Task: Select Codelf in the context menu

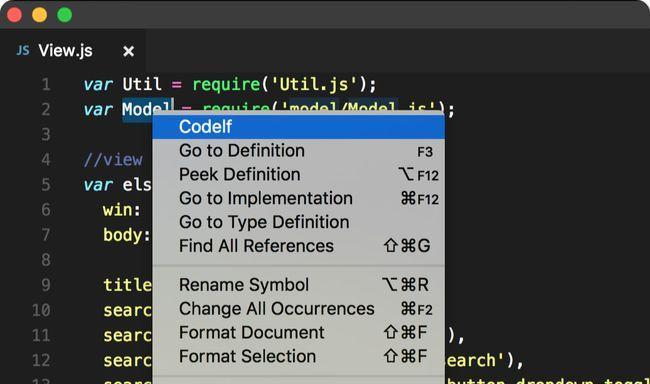Action: click(298, 126)
